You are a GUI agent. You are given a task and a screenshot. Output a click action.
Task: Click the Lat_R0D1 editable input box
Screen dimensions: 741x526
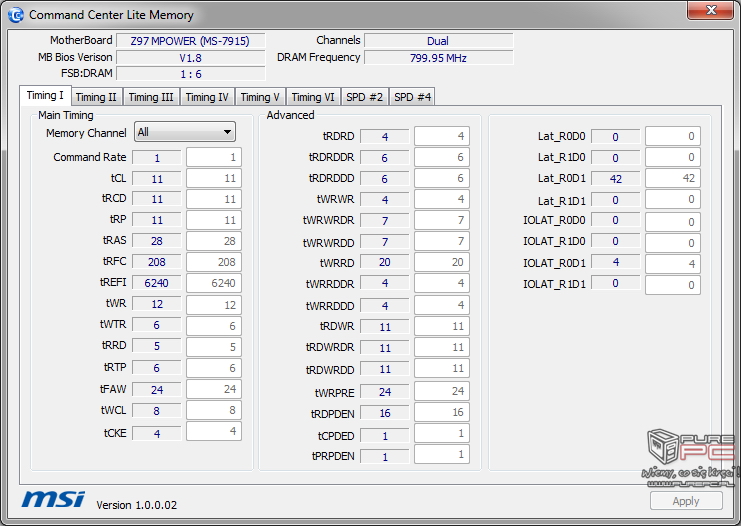(x=672, y=178)
